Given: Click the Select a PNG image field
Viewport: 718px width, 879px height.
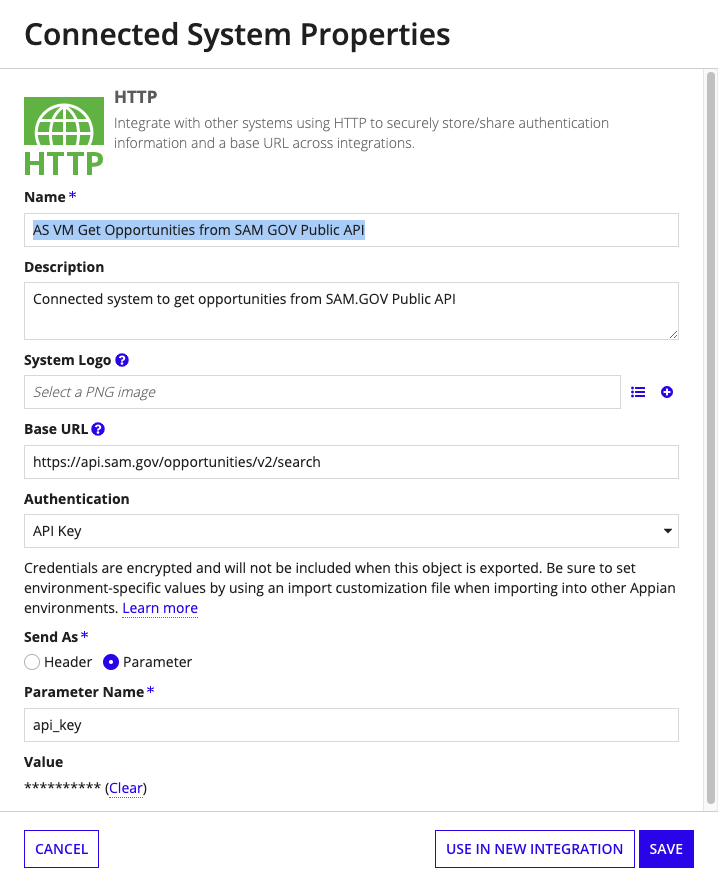Looking at the screenshot, I should pos(322,392).
